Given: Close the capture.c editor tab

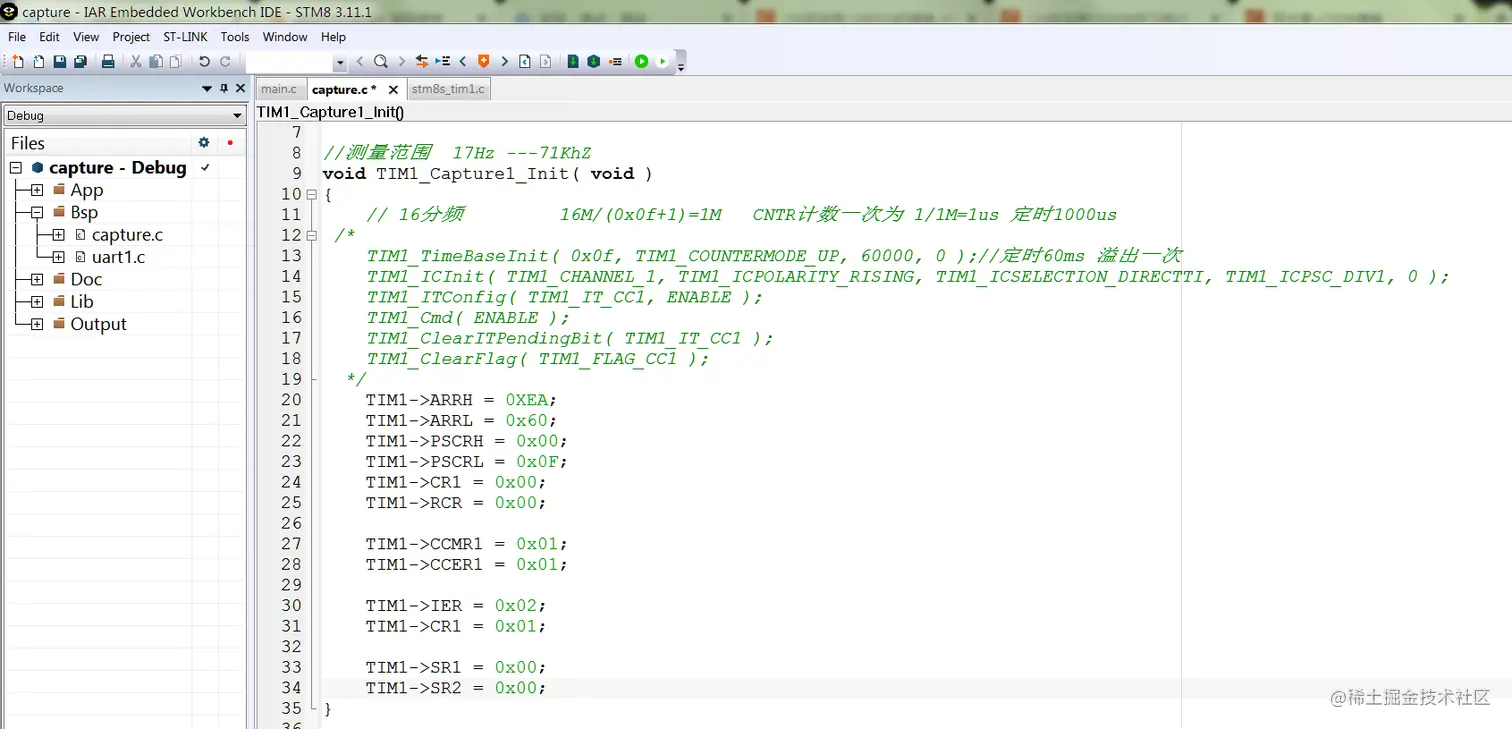Looking at the screenshot, I should click(393, 90).
